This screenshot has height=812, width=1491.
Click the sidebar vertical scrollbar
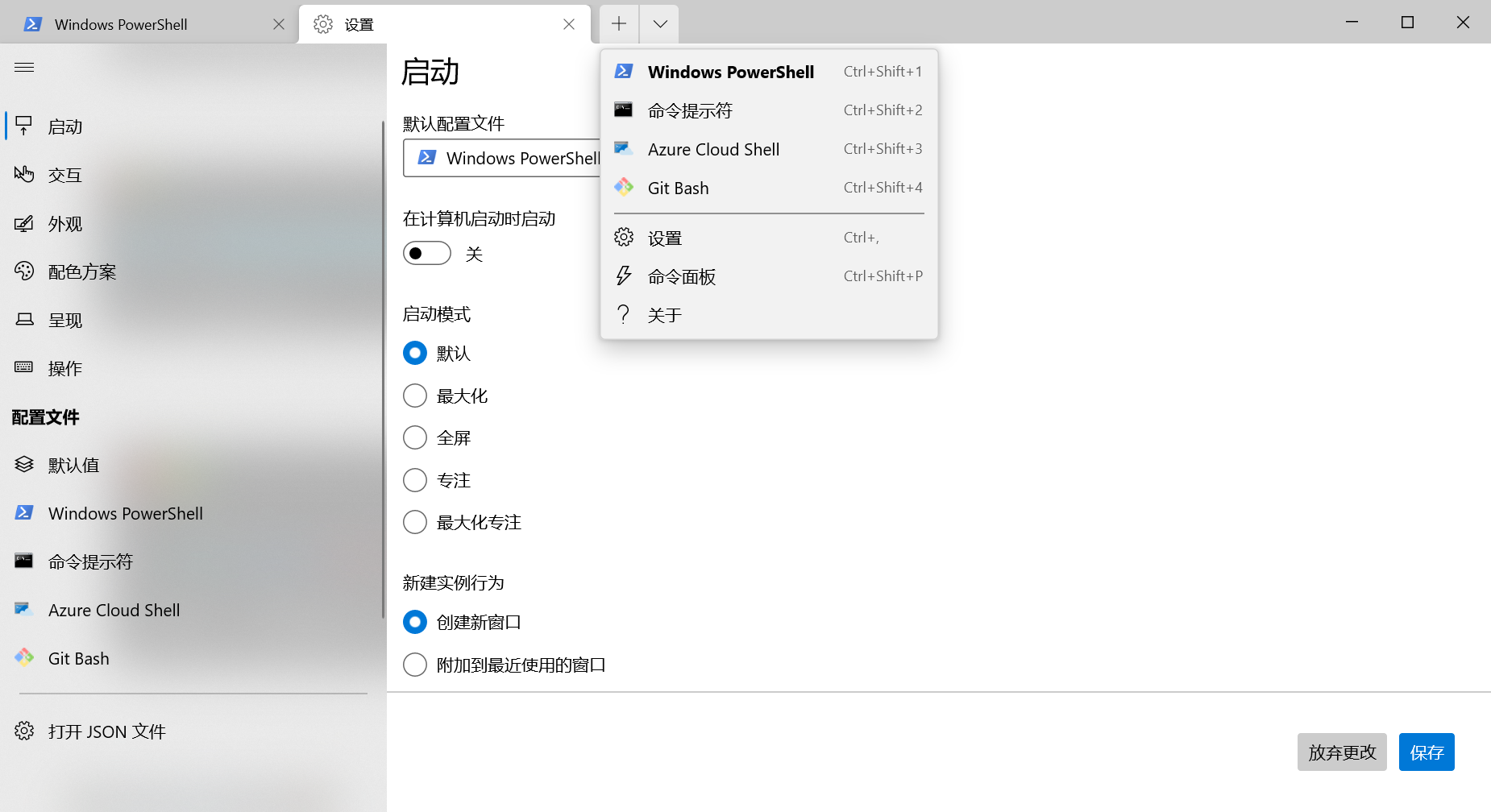tap(384, 369)
